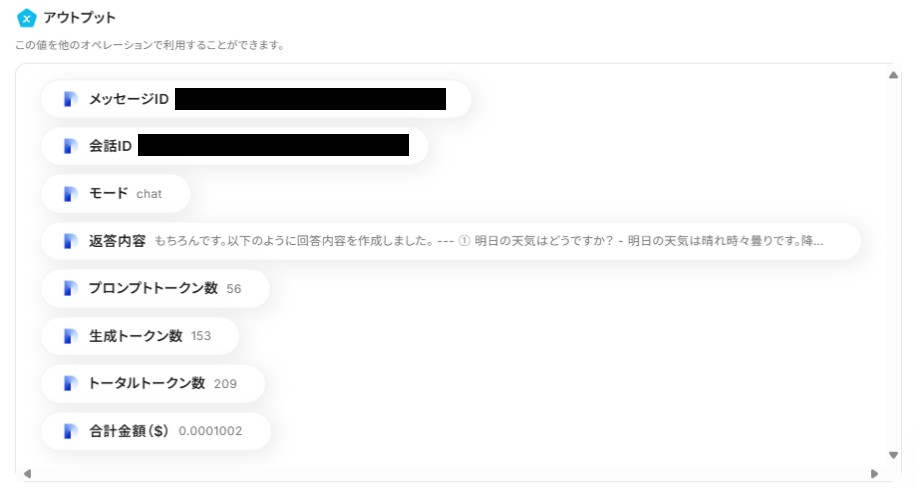Choose the プロンプトトークン数 56 chip

tap(156, 288)
